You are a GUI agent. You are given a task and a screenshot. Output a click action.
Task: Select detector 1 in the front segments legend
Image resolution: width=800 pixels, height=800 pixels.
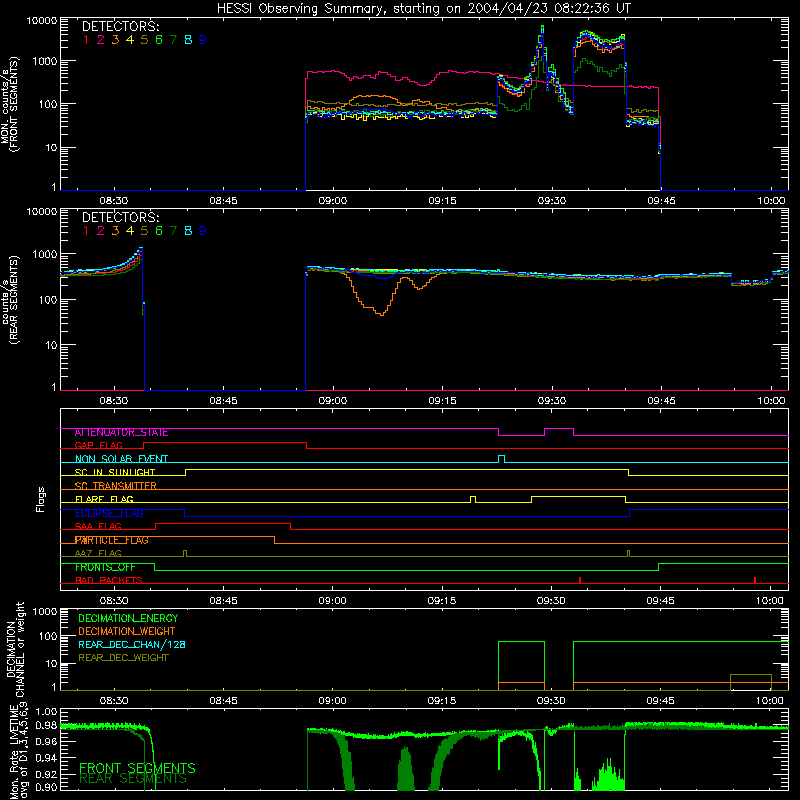click(x=86, y=40)
